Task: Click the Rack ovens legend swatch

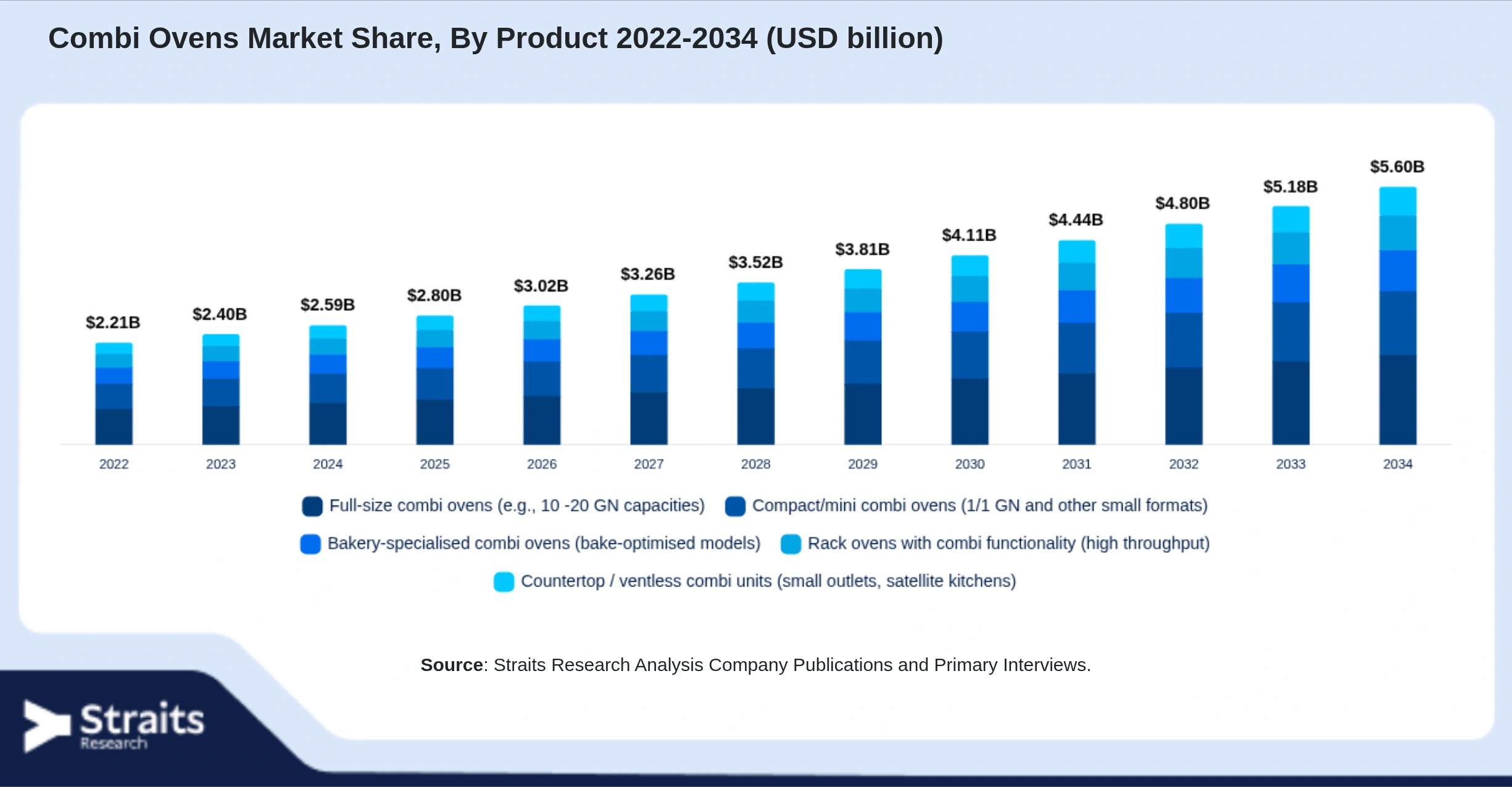Action: [x=791, y=544]
